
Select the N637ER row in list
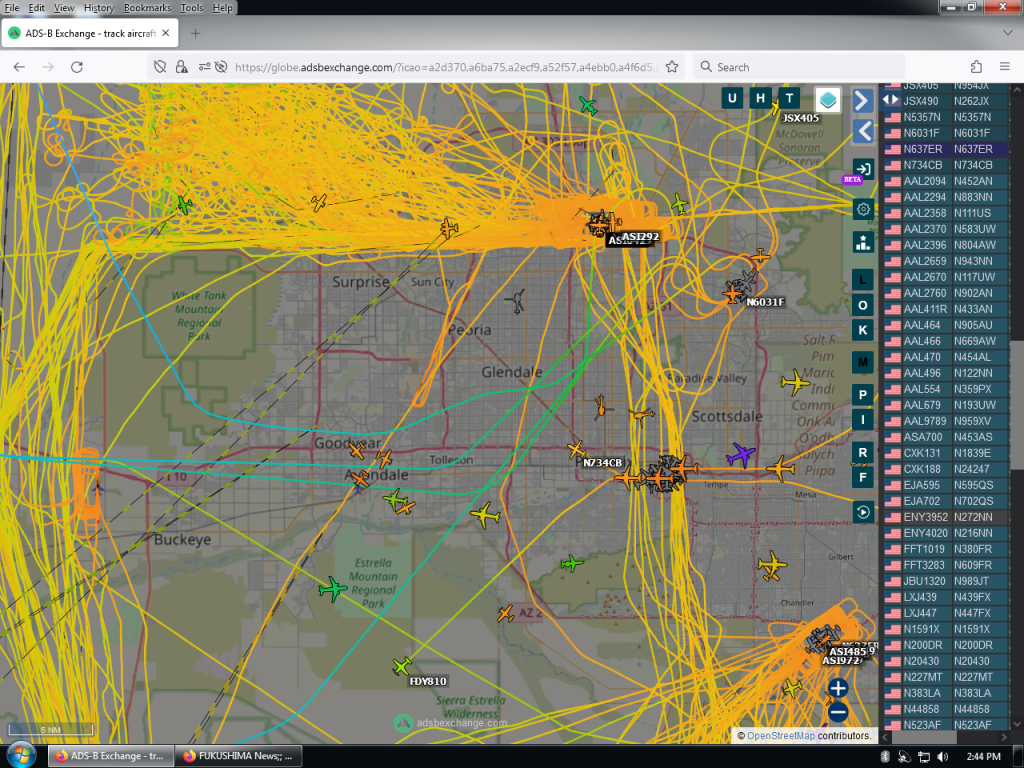[x=946, y=149]
